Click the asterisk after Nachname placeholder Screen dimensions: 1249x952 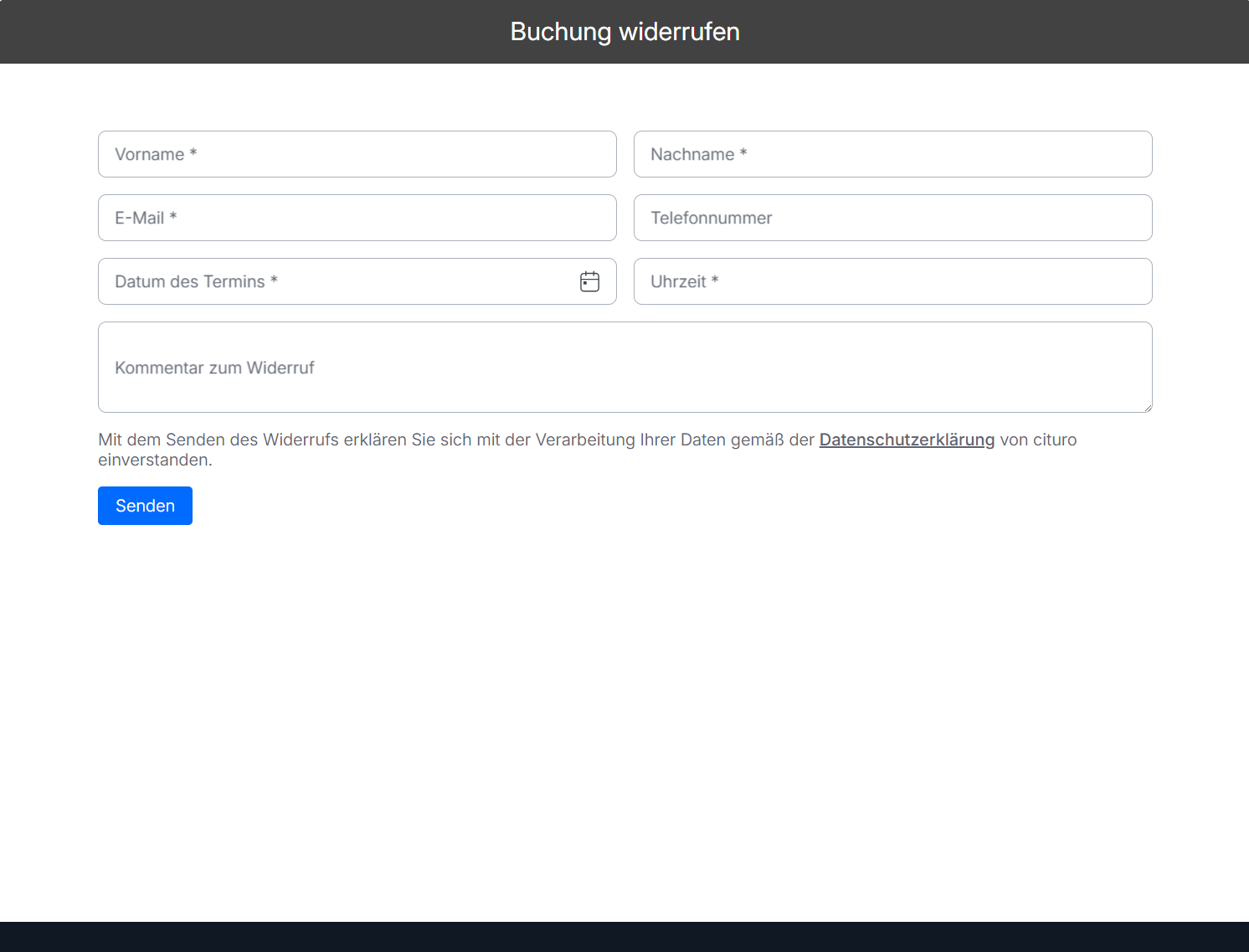(x=743, y=152)
